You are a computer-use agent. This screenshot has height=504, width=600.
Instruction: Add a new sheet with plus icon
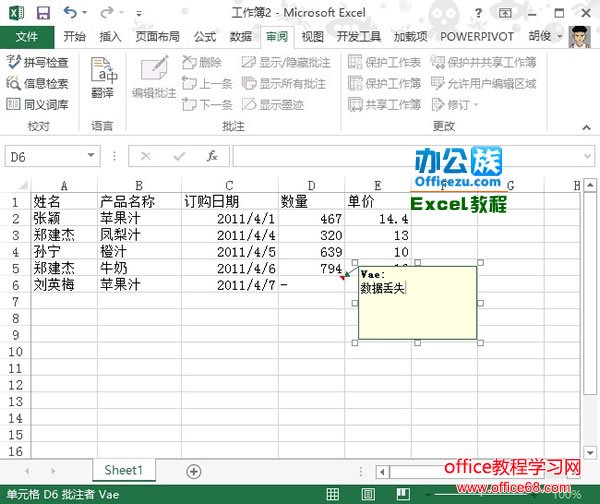[194, 471]
